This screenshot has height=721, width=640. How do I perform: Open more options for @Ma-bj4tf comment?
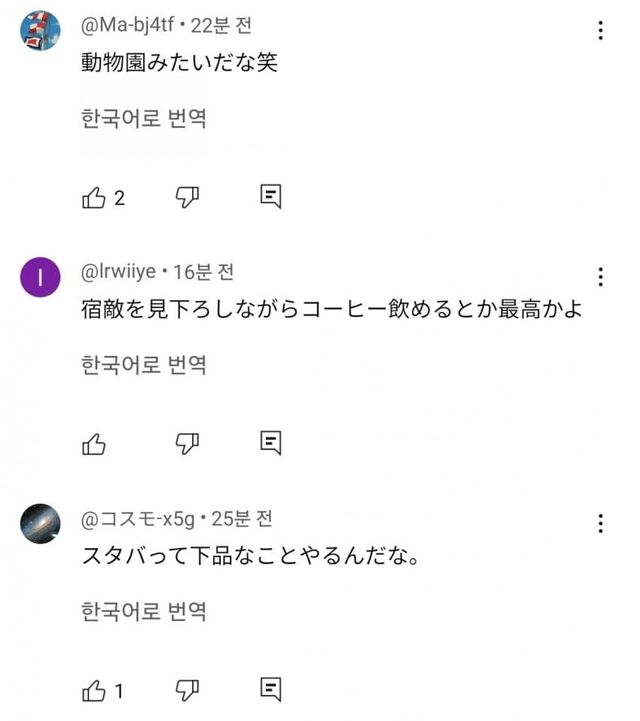point(600,31)
